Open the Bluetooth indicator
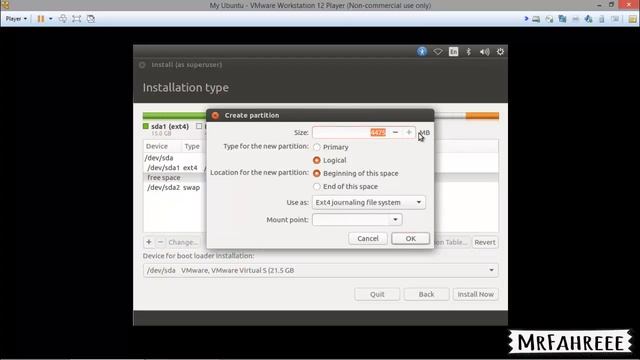Viewport: 640px width, 360px height. click(469, 52)
